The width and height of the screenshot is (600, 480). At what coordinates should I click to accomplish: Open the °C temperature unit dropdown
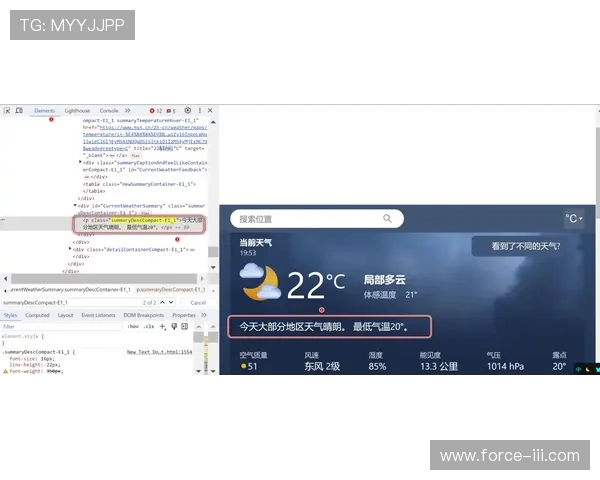[574, 219]
